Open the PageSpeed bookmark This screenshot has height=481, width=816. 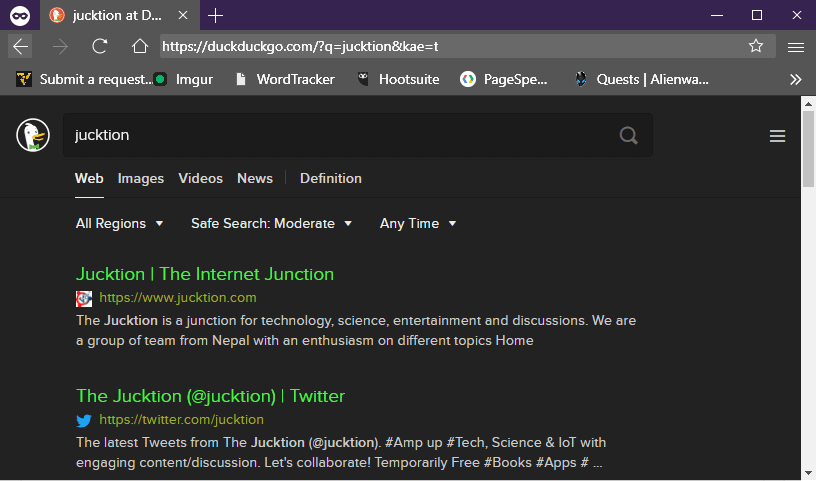[504, 79]
